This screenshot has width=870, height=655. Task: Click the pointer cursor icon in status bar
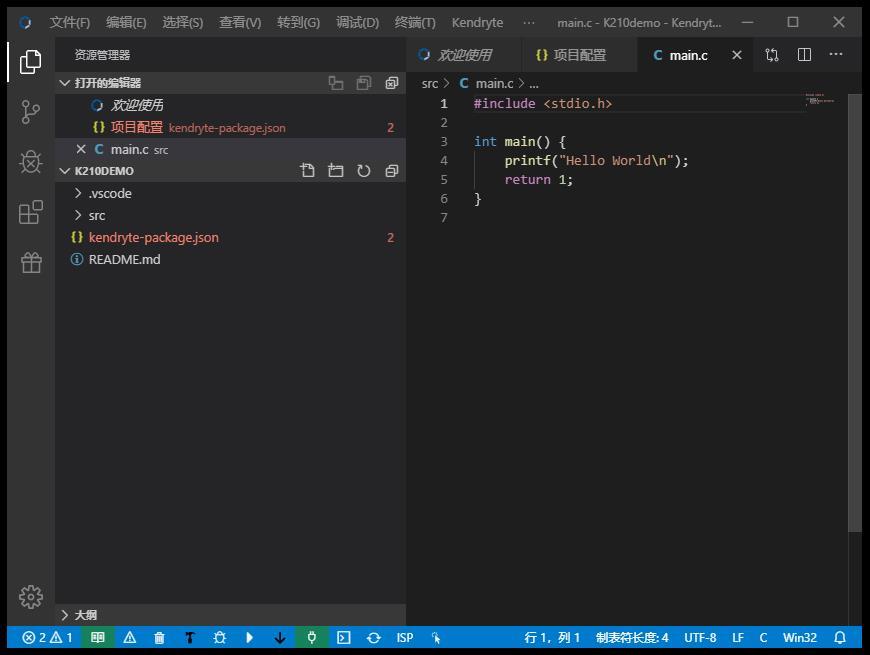coord(436,638)
